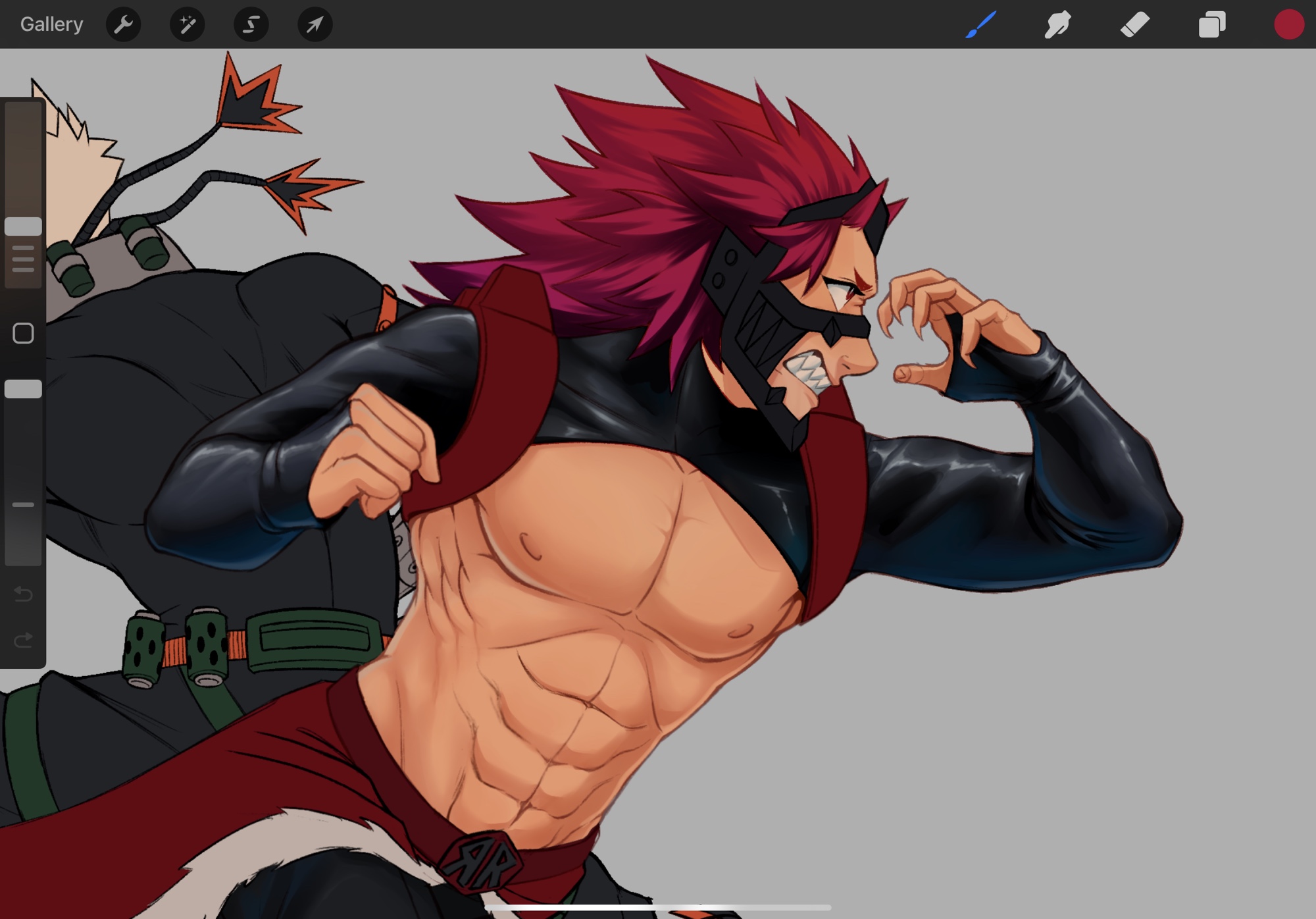Screen dimensions: 1316x919
Task: Click the brush opacity slider handle
Action: click(x=23, y=389)
